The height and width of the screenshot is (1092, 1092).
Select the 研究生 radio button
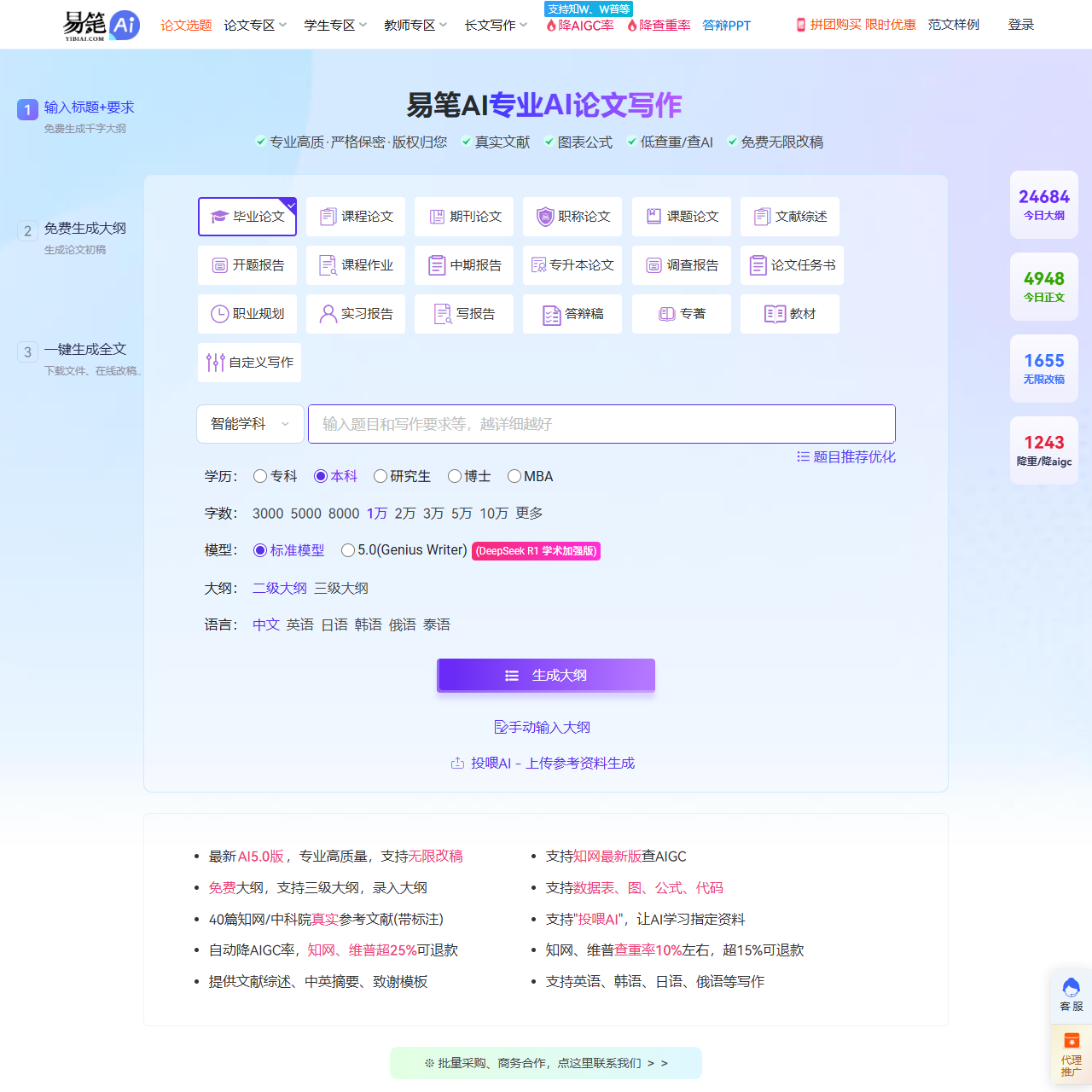click(380, 476)
